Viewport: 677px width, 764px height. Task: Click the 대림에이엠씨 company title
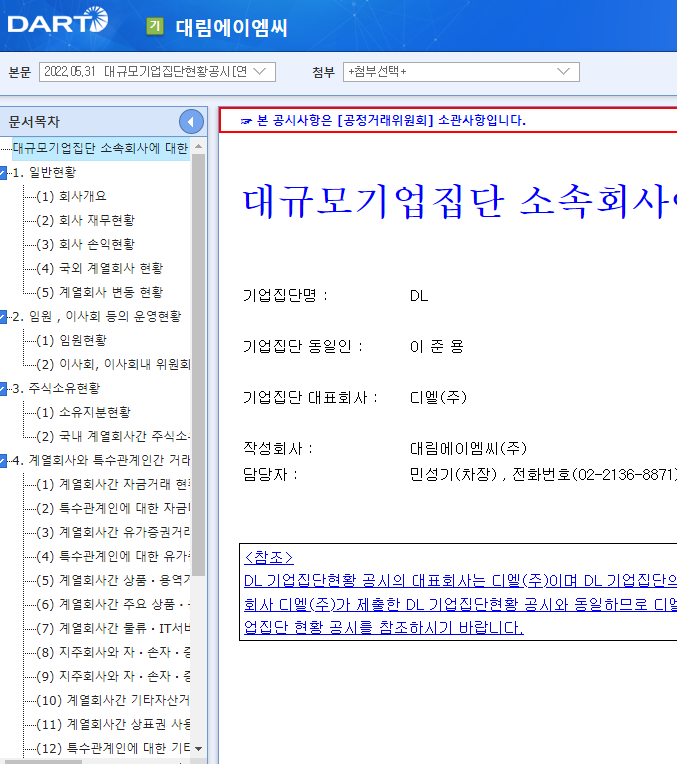(232, 28)
